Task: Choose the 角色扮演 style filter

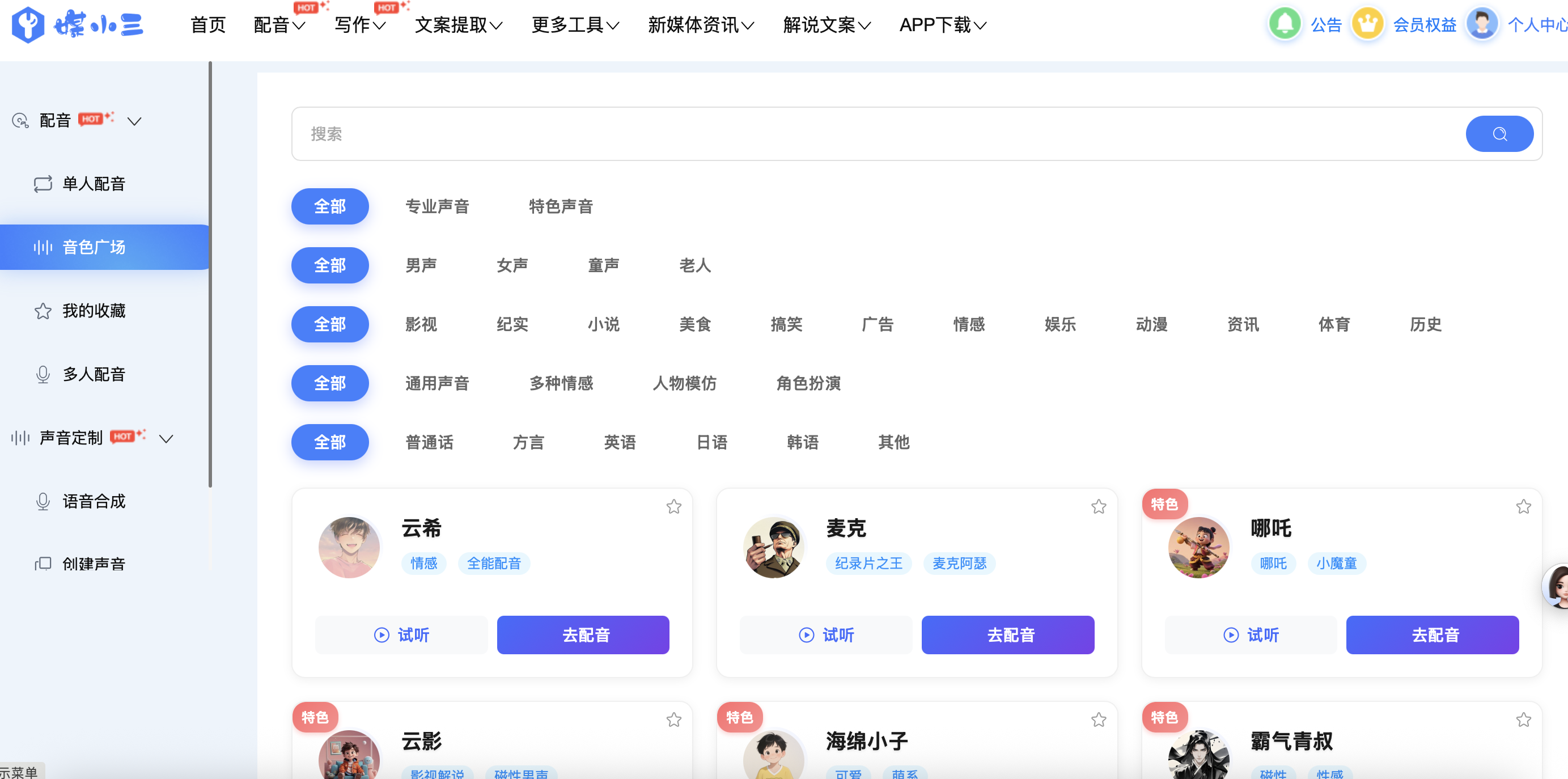Action: pyautogui.click(x=808, y=383)
